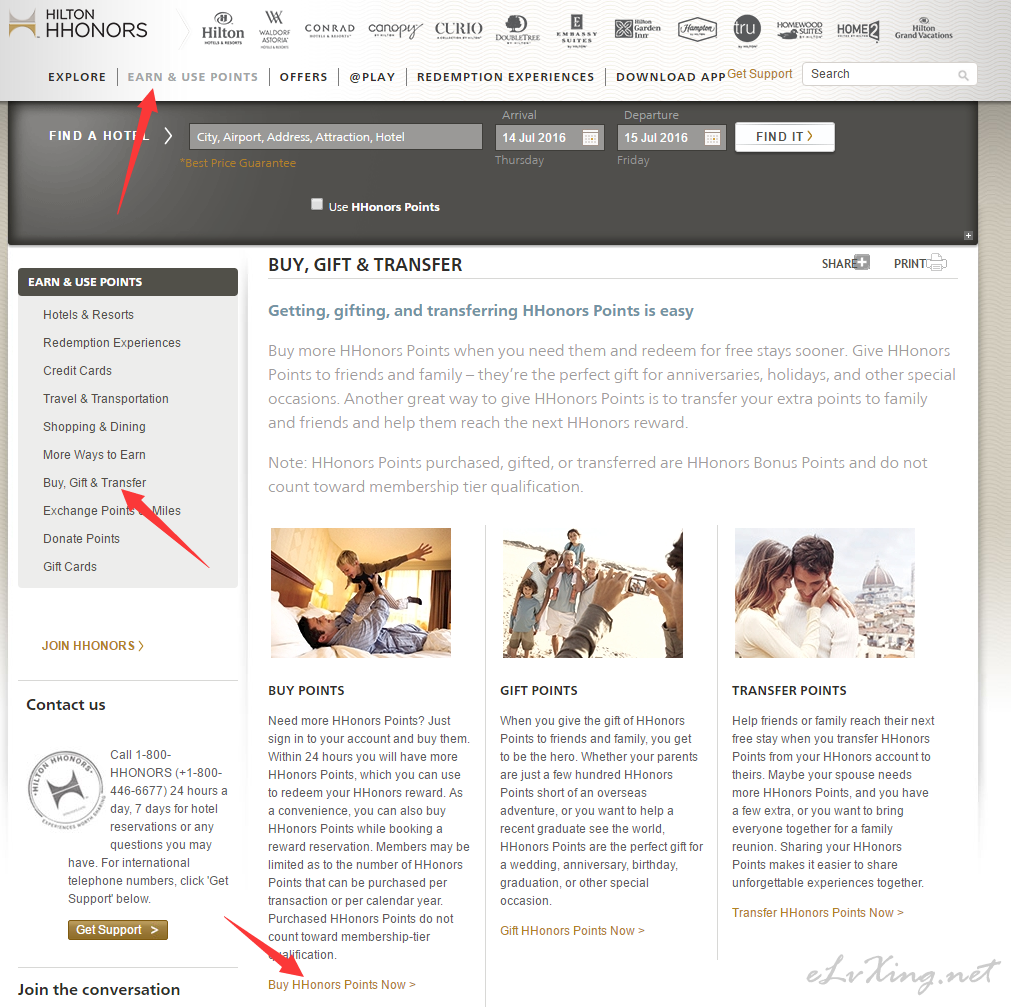Select the Hilton Garden Inn brand logo
The image size is (1011, 1007).
pyautogui.click(x=638, y=29)
